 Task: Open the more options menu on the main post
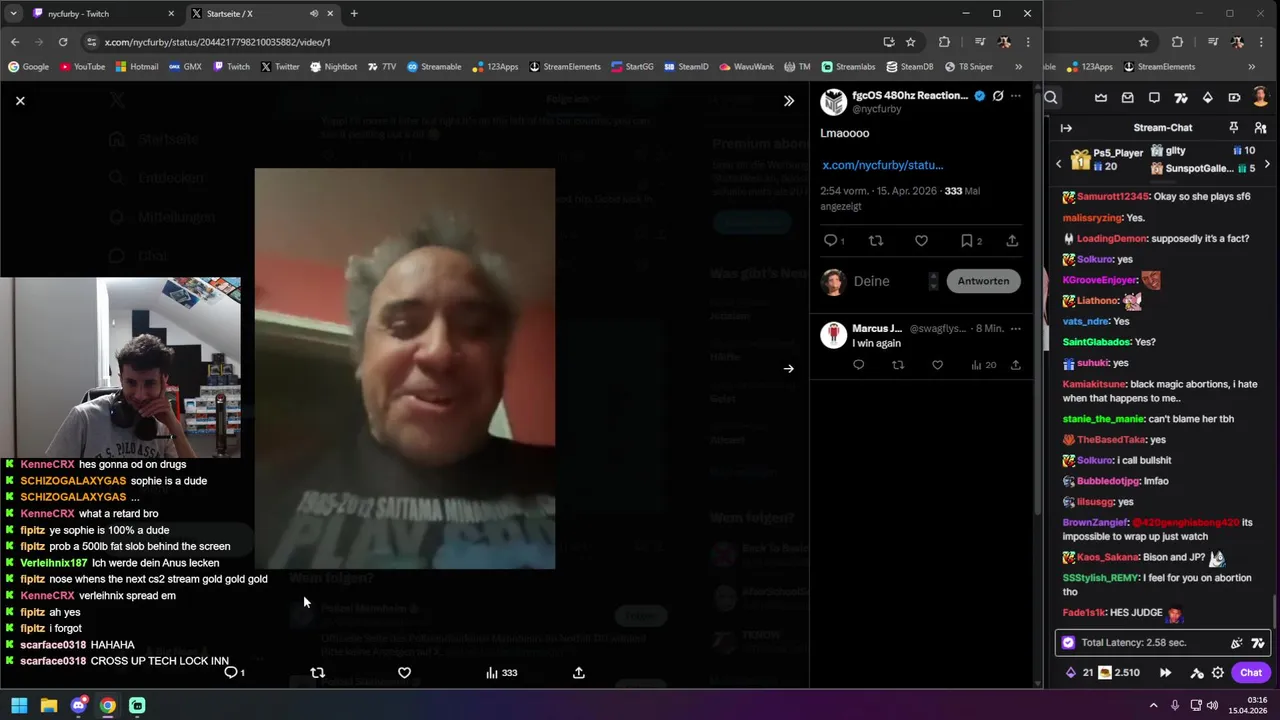point(1016,96)
